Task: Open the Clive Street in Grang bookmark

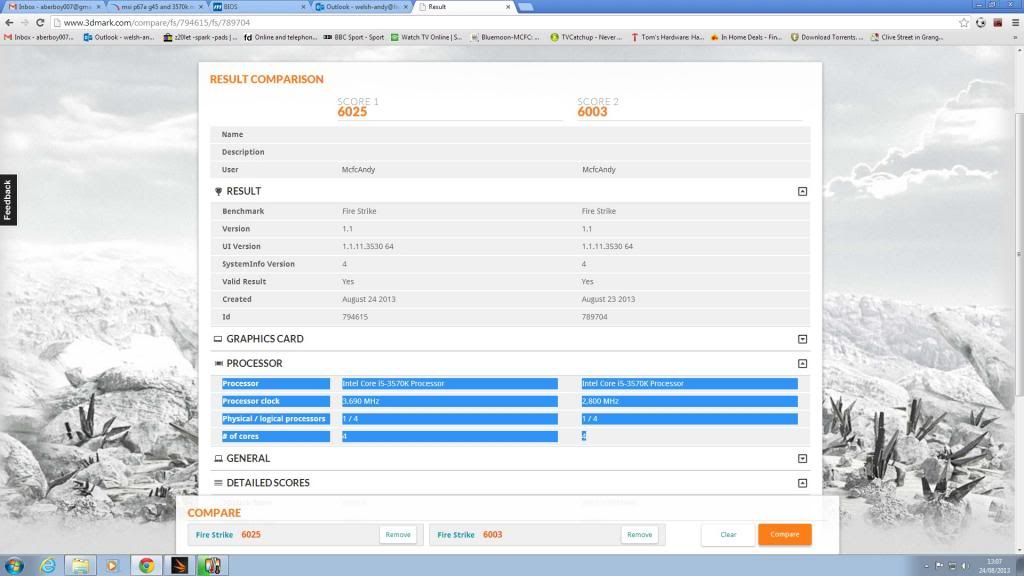Action: pyautogui.click(x=906, y=37)
